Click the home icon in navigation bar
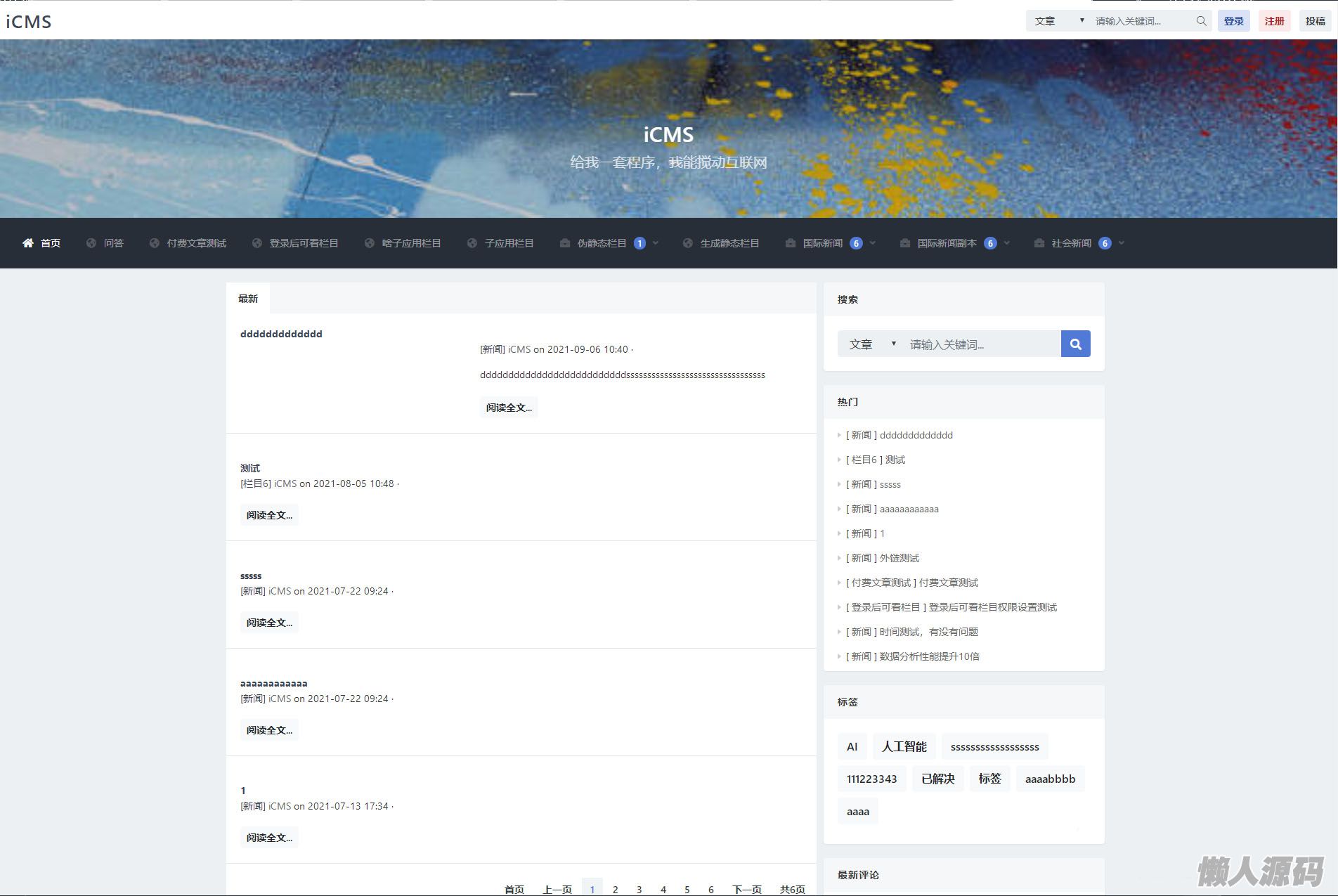1338x896 pixels. point(28,243)
